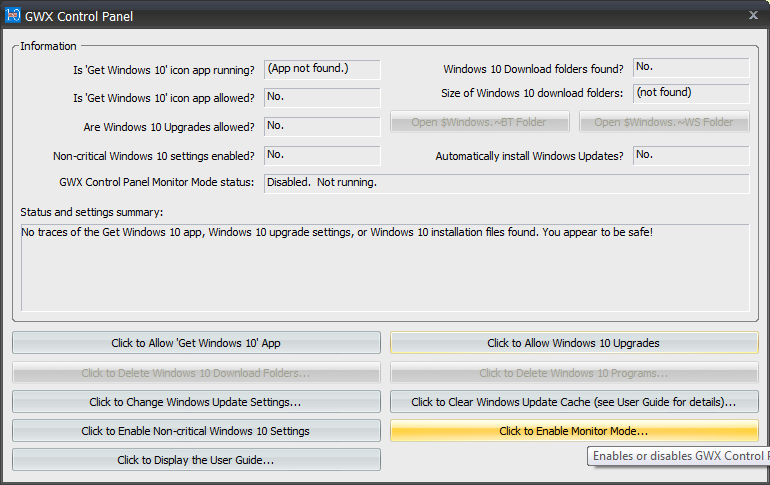Close the GWX Control Panel window

point(753,15)
